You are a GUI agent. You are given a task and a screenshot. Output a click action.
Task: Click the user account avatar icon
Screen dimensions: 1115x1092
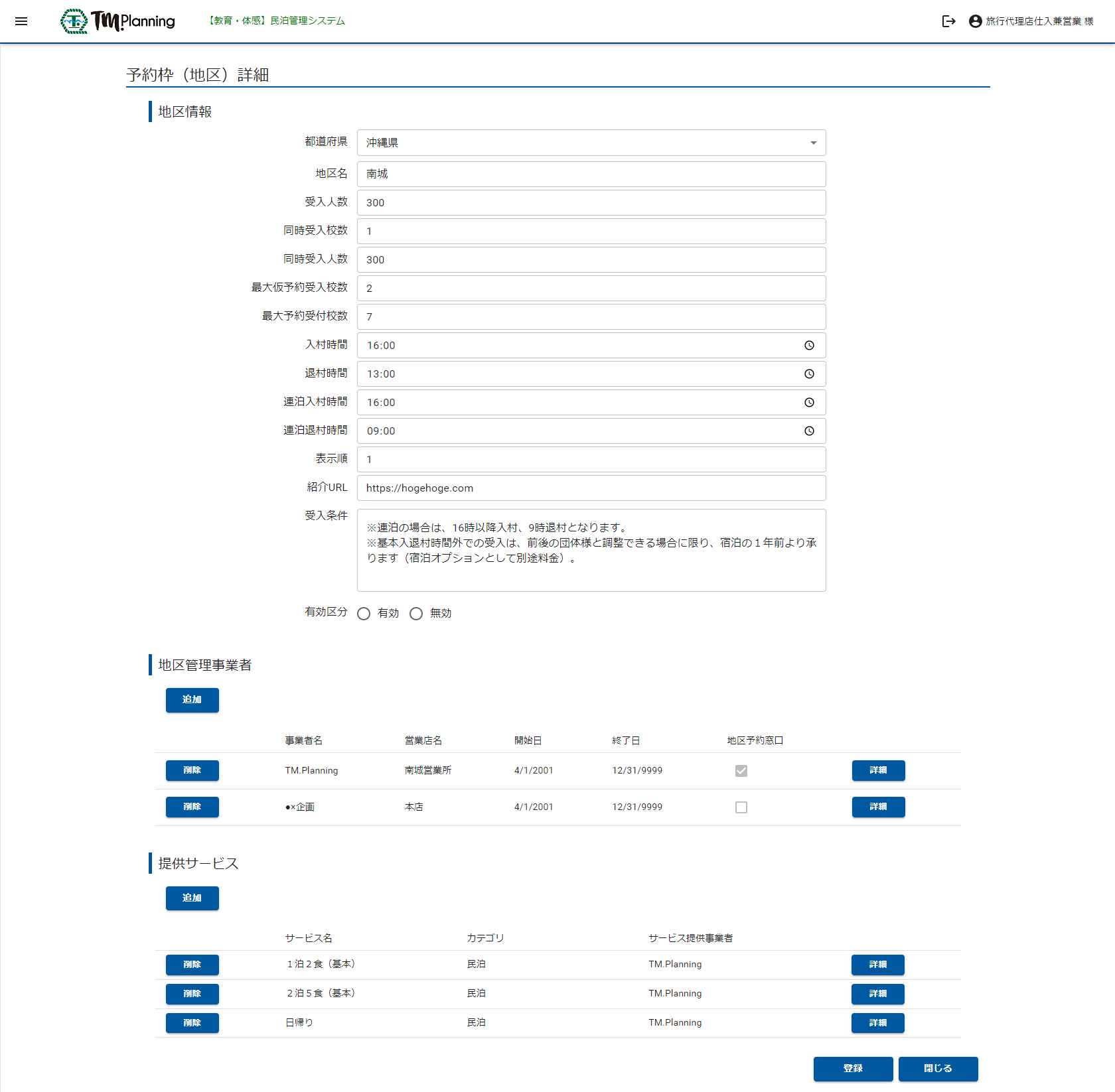pos(975,21)
